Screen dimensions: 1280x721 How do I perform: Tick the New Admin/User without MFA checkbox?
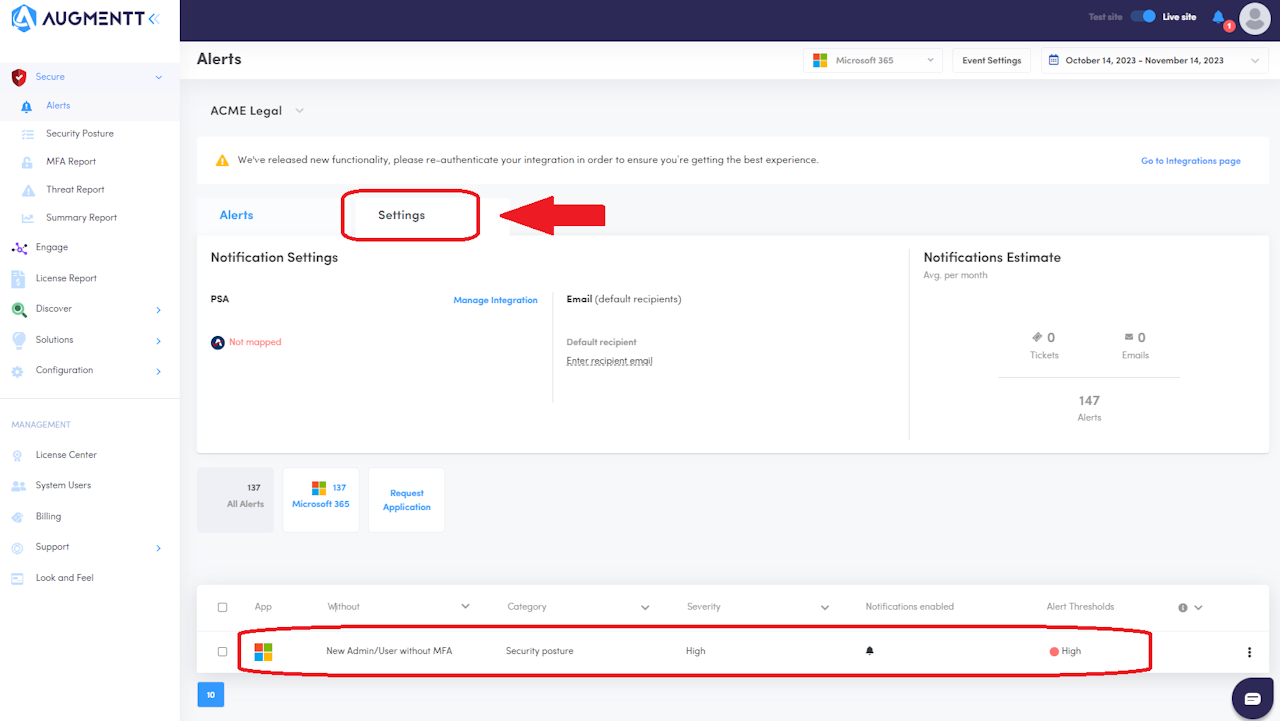222,652
